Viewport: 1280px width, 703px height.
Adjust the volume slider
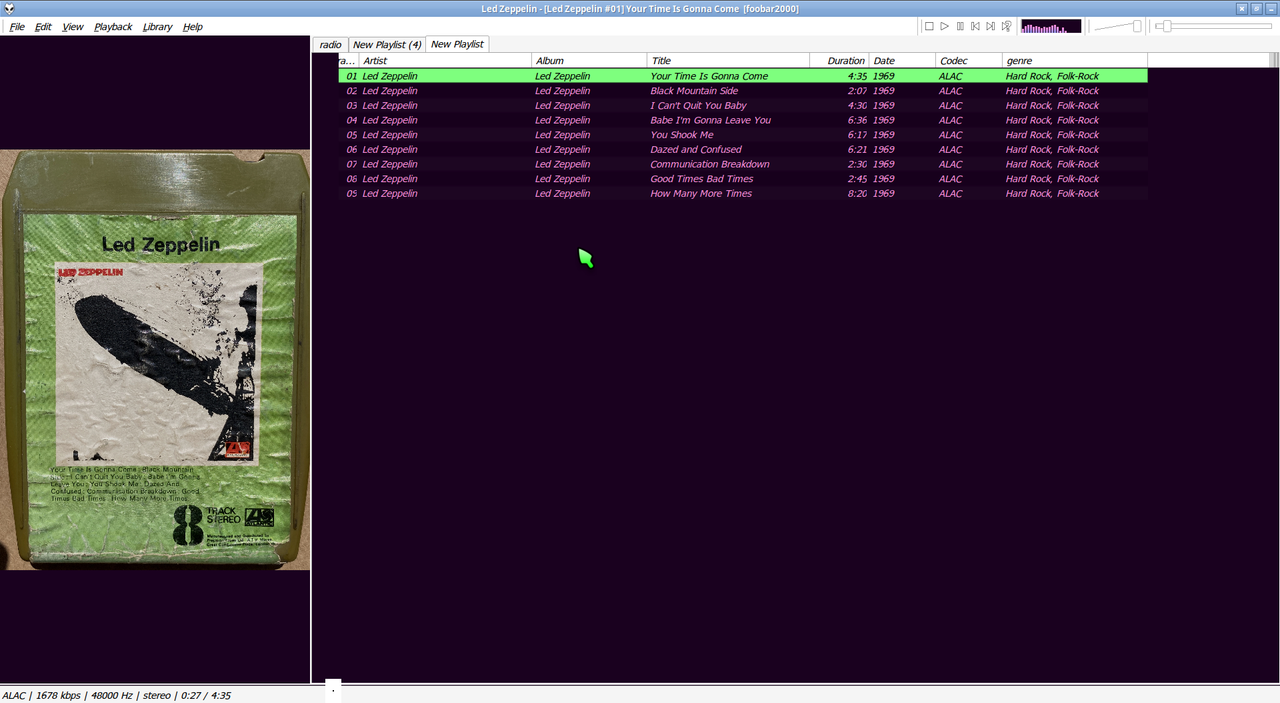tap(1118, 27)
